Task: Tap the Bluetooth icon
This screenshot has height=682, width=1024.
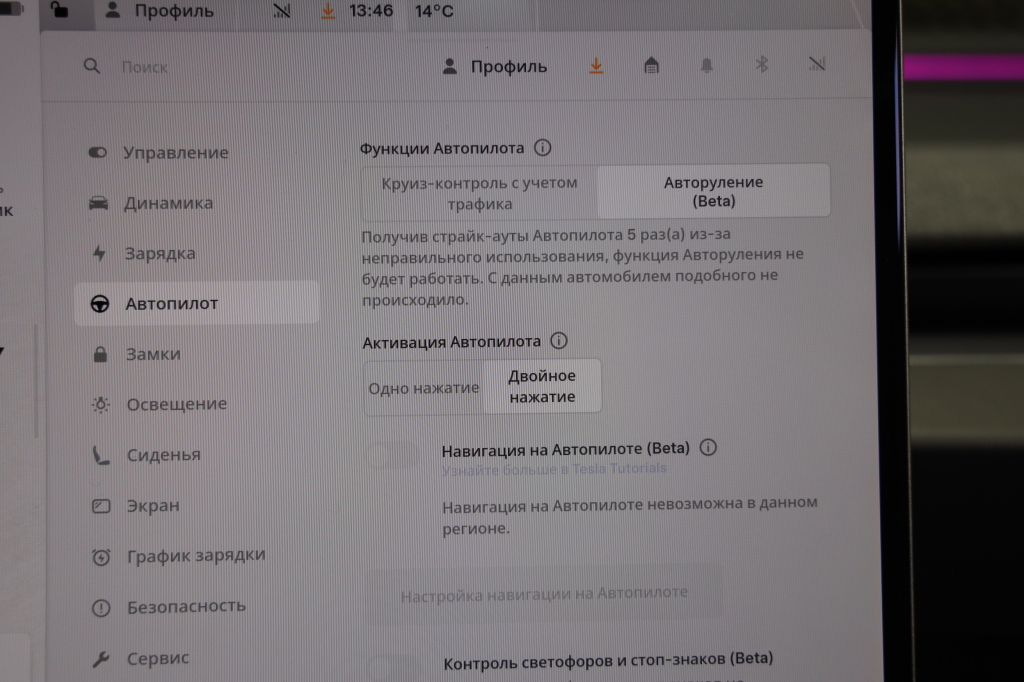Action: coord(761,66)
